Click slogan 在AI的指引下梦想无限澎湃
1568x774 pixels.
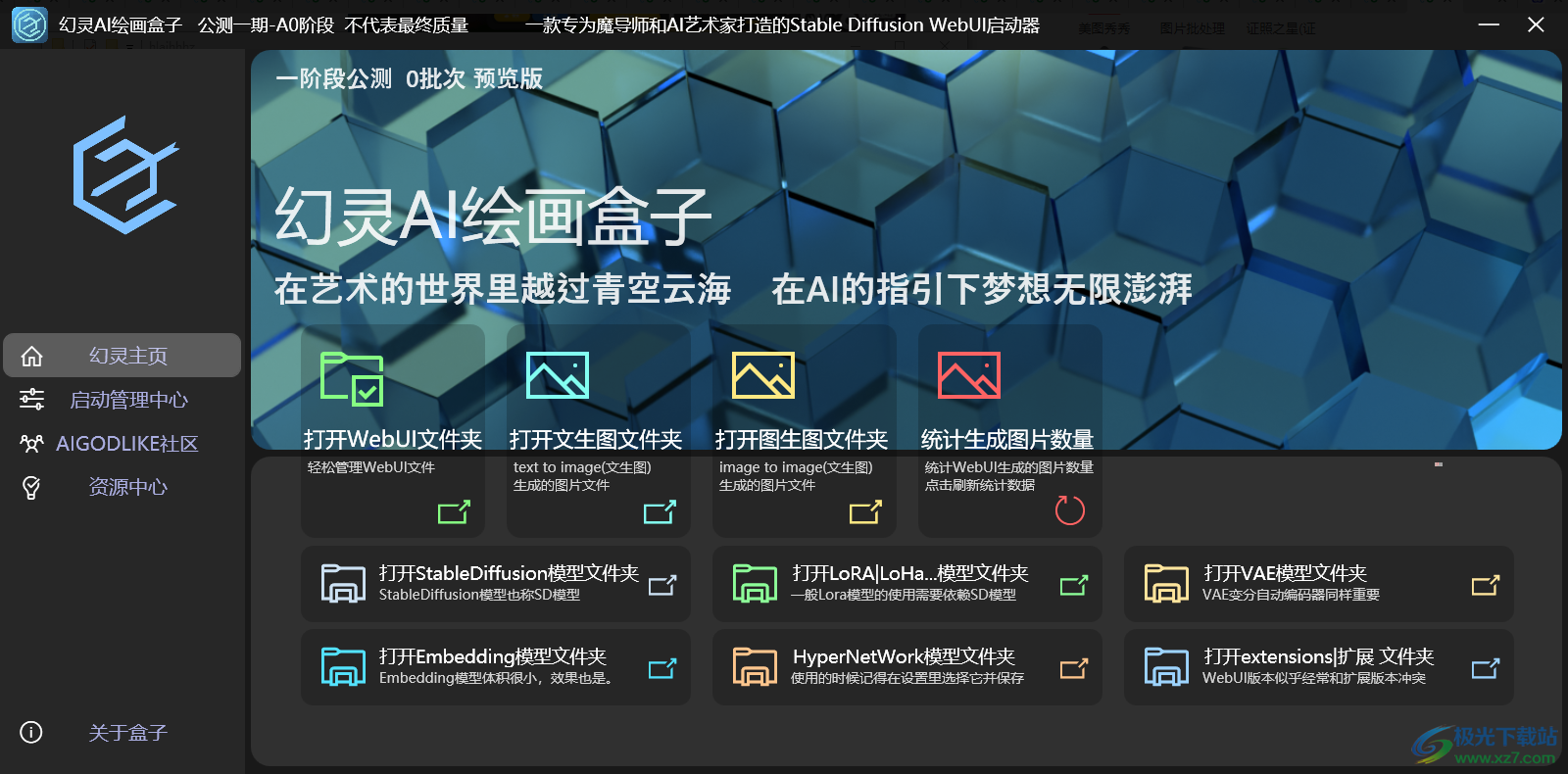(982, 289)
